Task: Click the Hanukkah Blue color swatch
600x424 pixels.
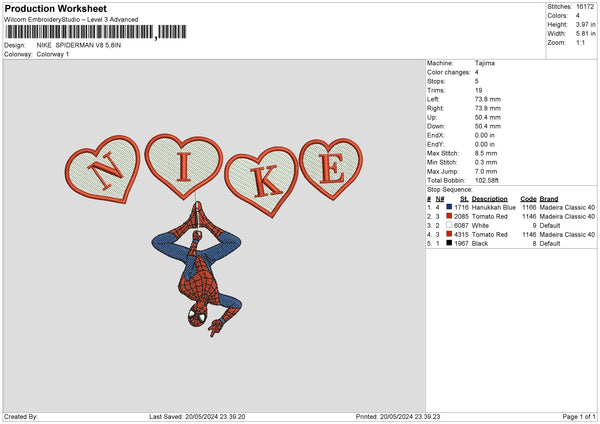Action: coord(449,207)
